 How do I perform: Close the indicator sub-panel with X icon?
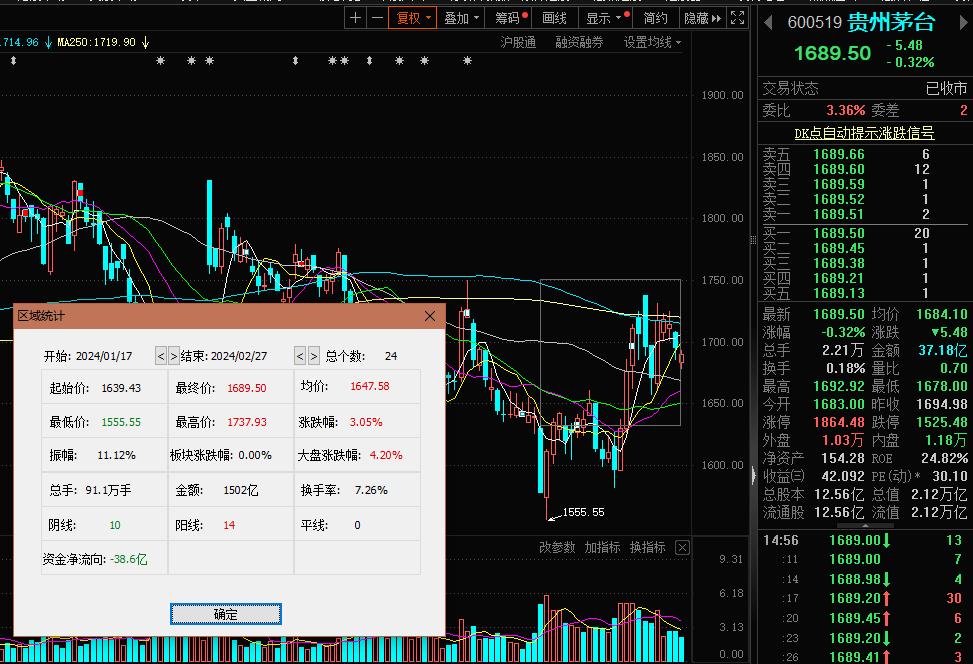tap(682, 547)
